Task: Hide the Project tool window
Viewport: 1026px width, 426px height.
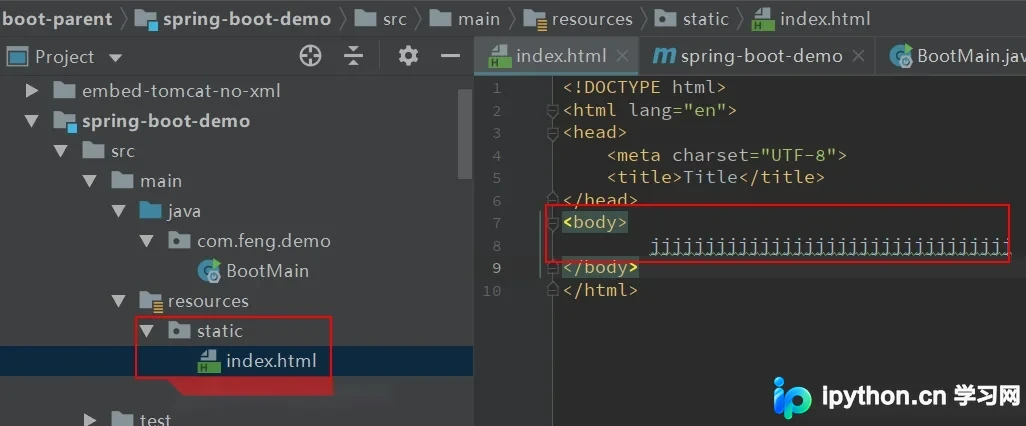Action: [x=450, y=56]
